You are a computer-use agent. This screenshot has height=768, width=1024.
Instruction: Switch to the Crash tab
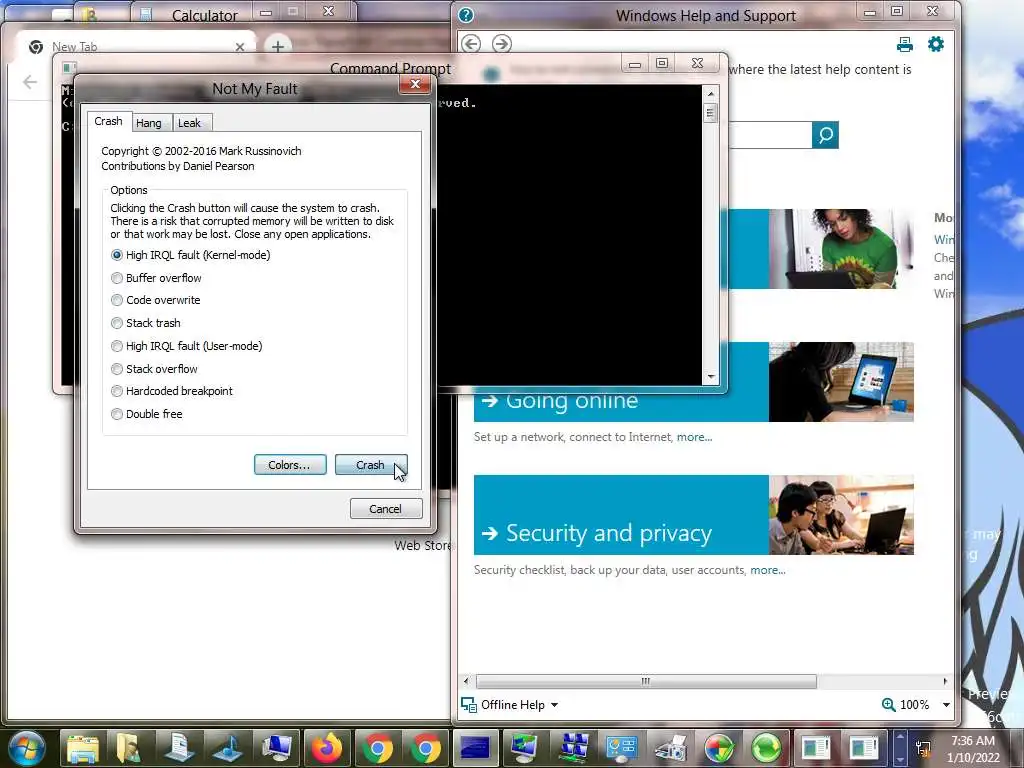tap(108, 121)
